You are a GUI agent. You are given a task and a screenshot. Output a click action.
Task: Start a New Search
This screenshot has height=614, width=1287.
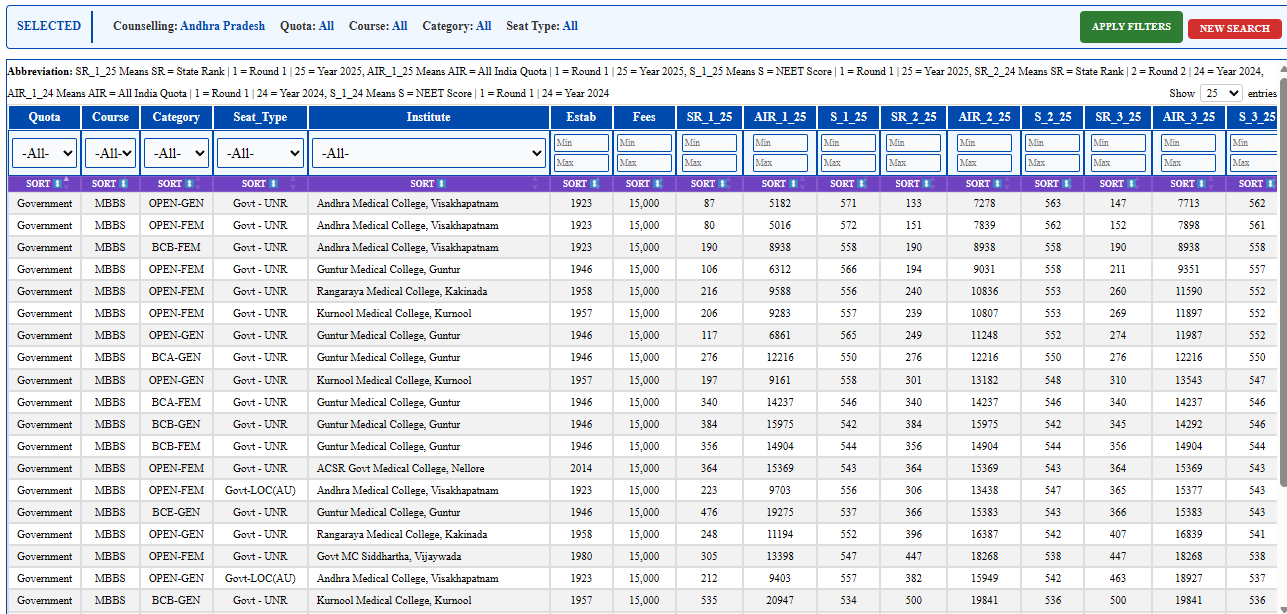tap(1234, 29)
